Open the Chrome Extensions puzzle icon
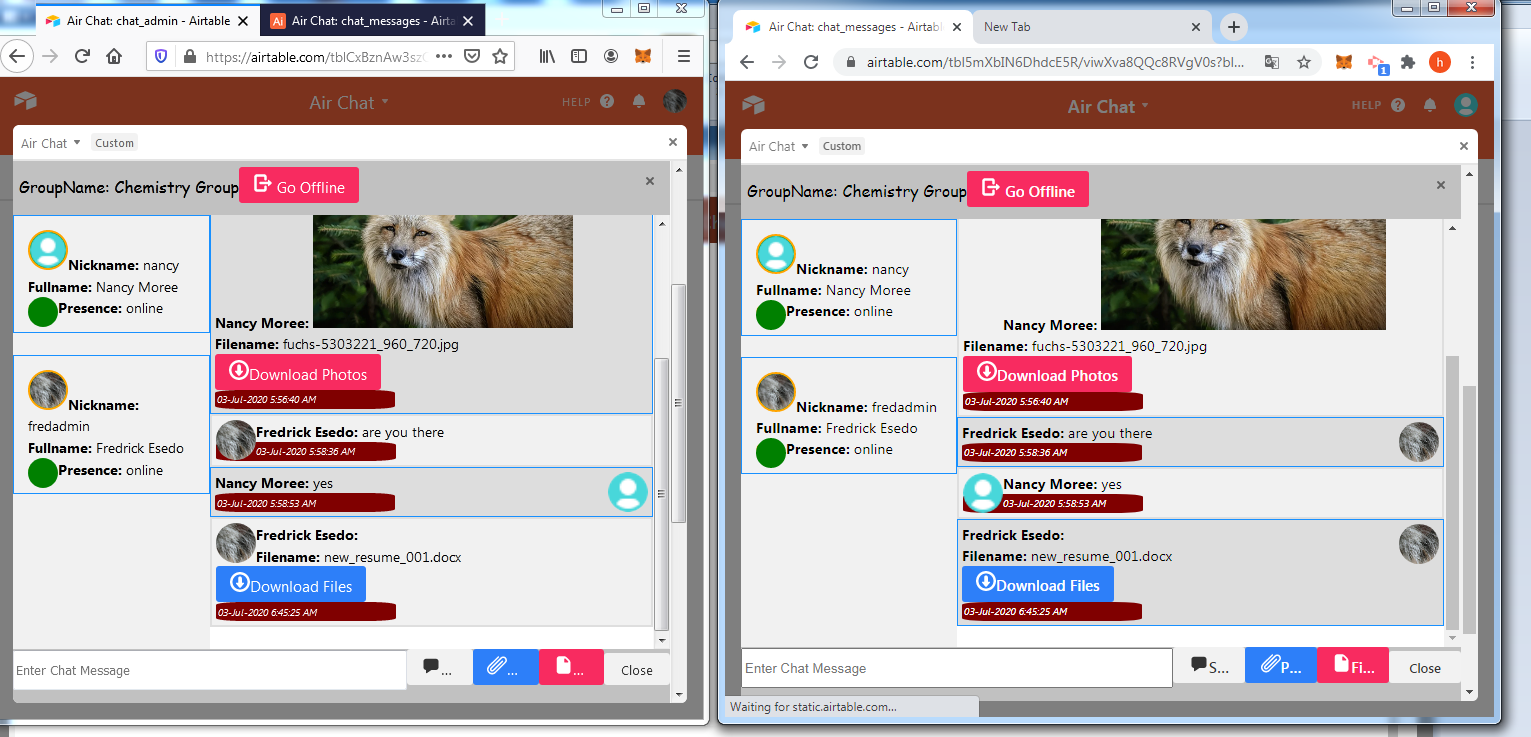Screen dimensions: 1531x737 1408,62
